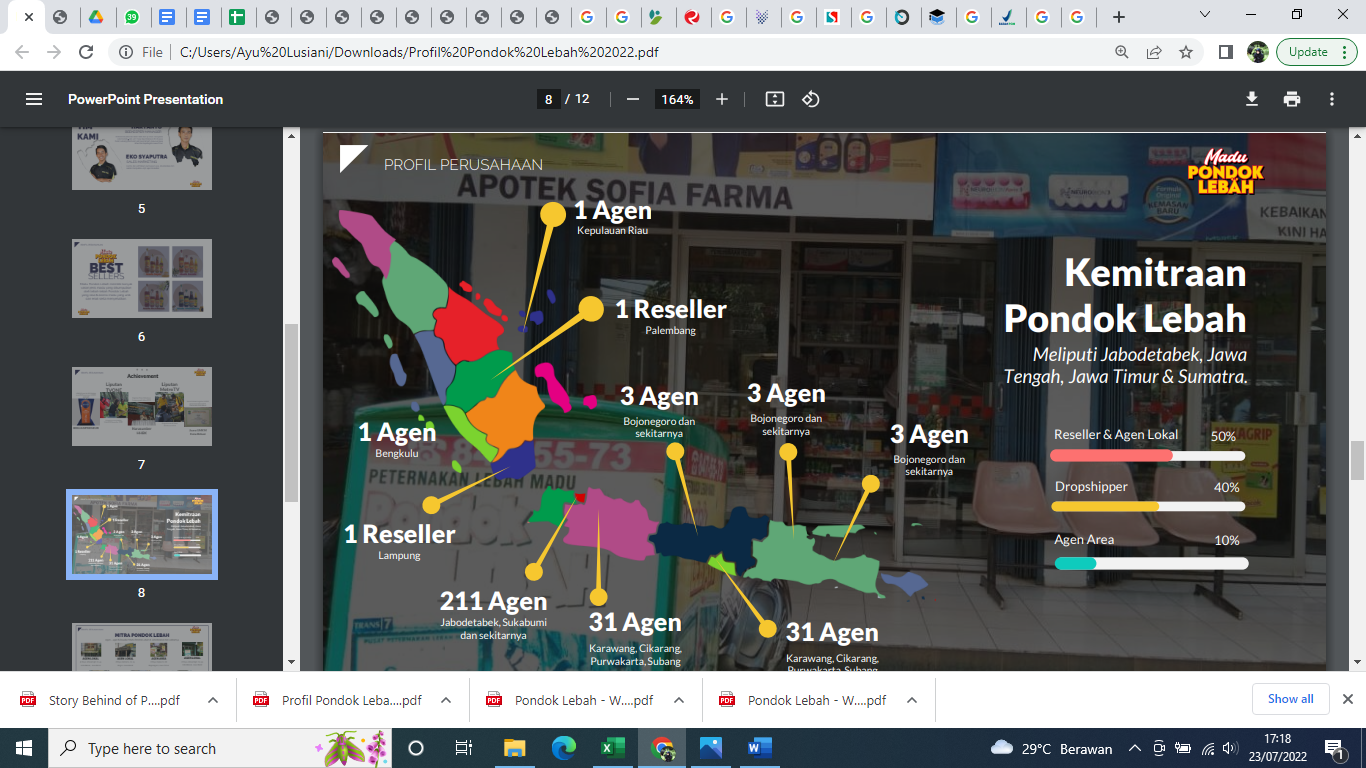
Task: Expand options for Story Behind of P....pdf
Action: click(213, 700)
